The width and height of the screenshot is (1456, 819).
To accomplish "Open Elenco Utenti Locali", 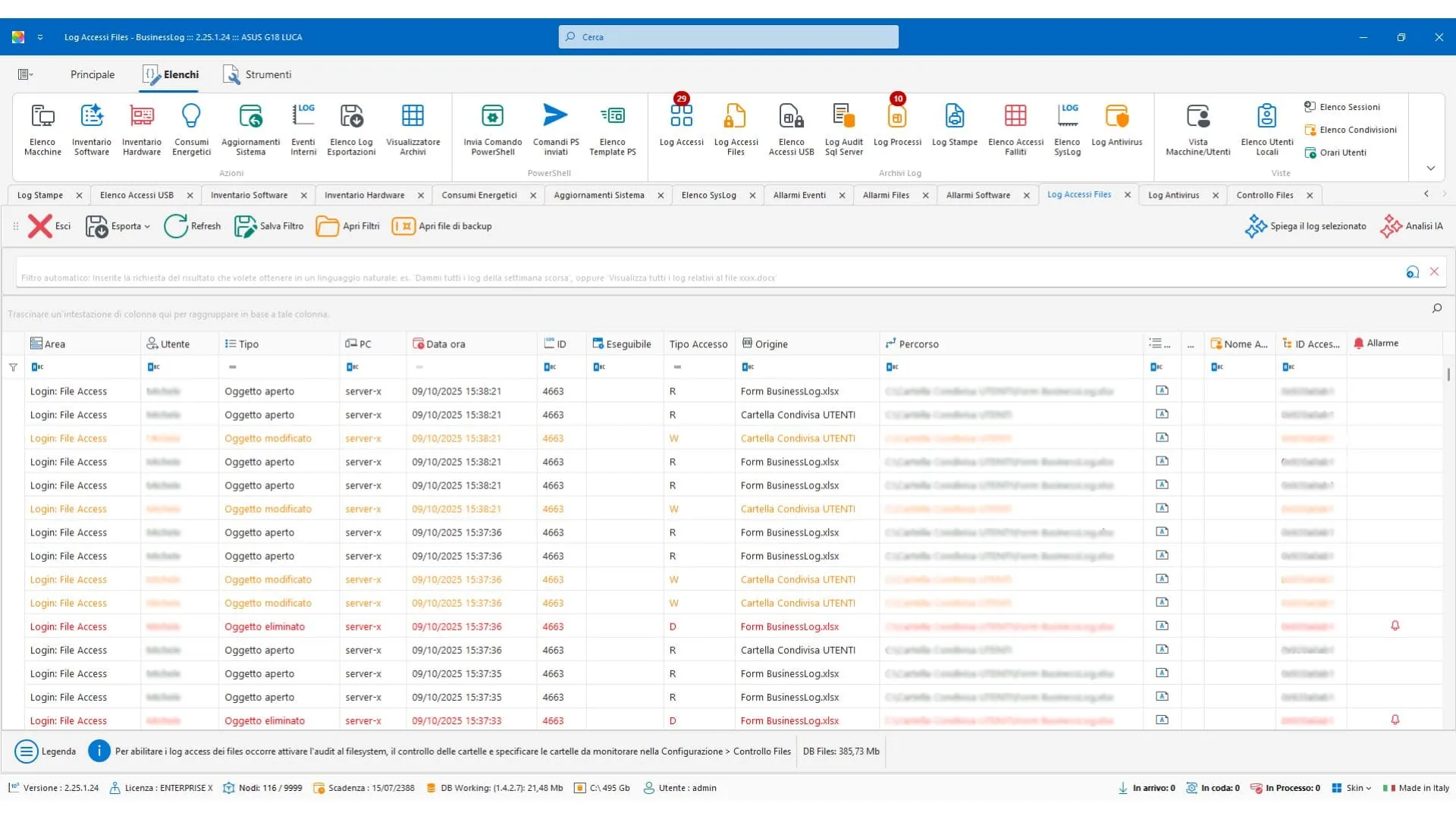I will 1266,130.
